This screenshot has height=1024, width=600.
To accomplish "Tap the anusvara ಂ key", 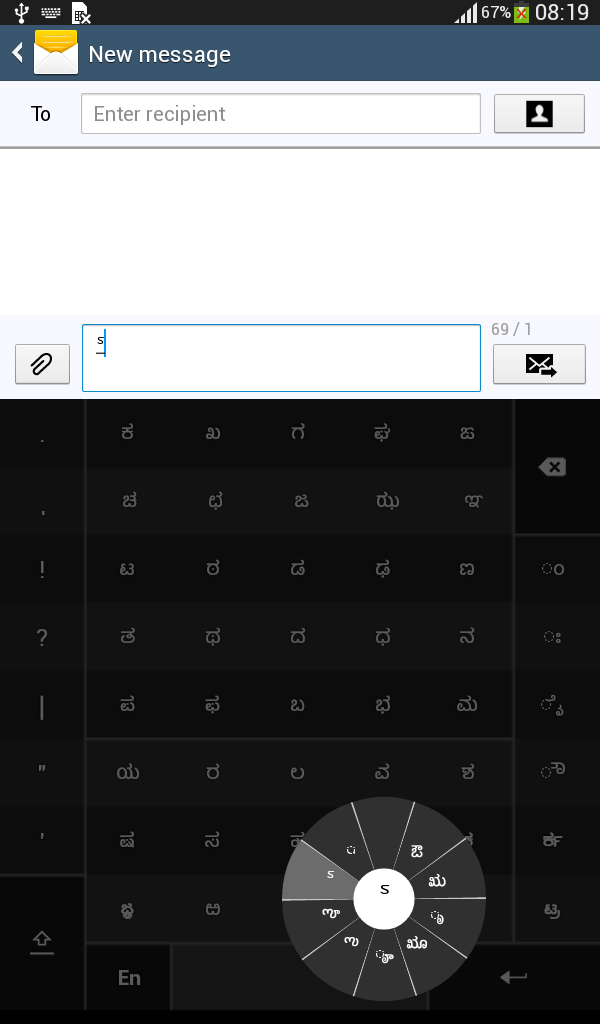I will point(552,569).
